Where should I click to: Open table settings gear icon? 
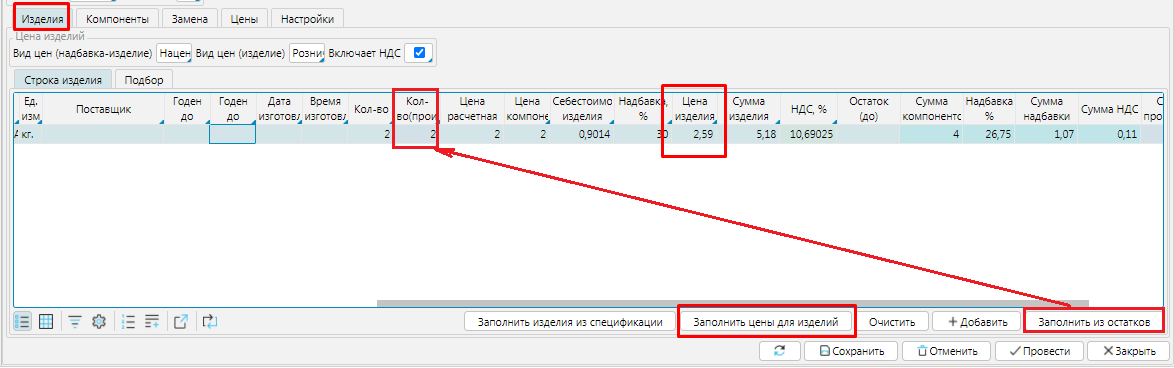[x=98, y=322]
